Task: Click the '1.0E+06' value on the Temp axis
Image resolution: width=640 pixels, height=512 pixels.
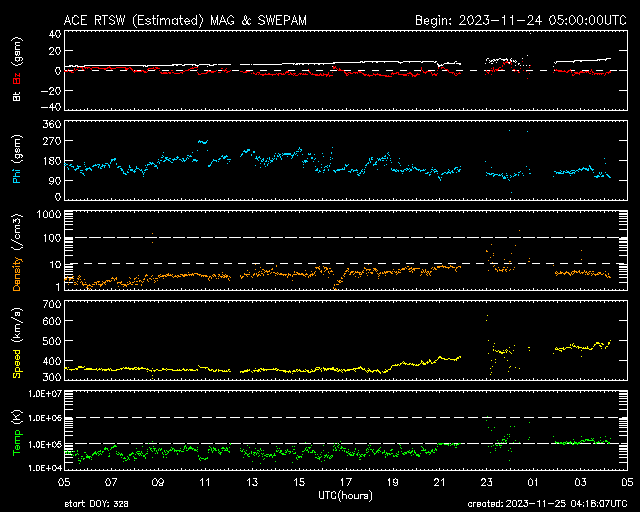Action: pos(45,419)
